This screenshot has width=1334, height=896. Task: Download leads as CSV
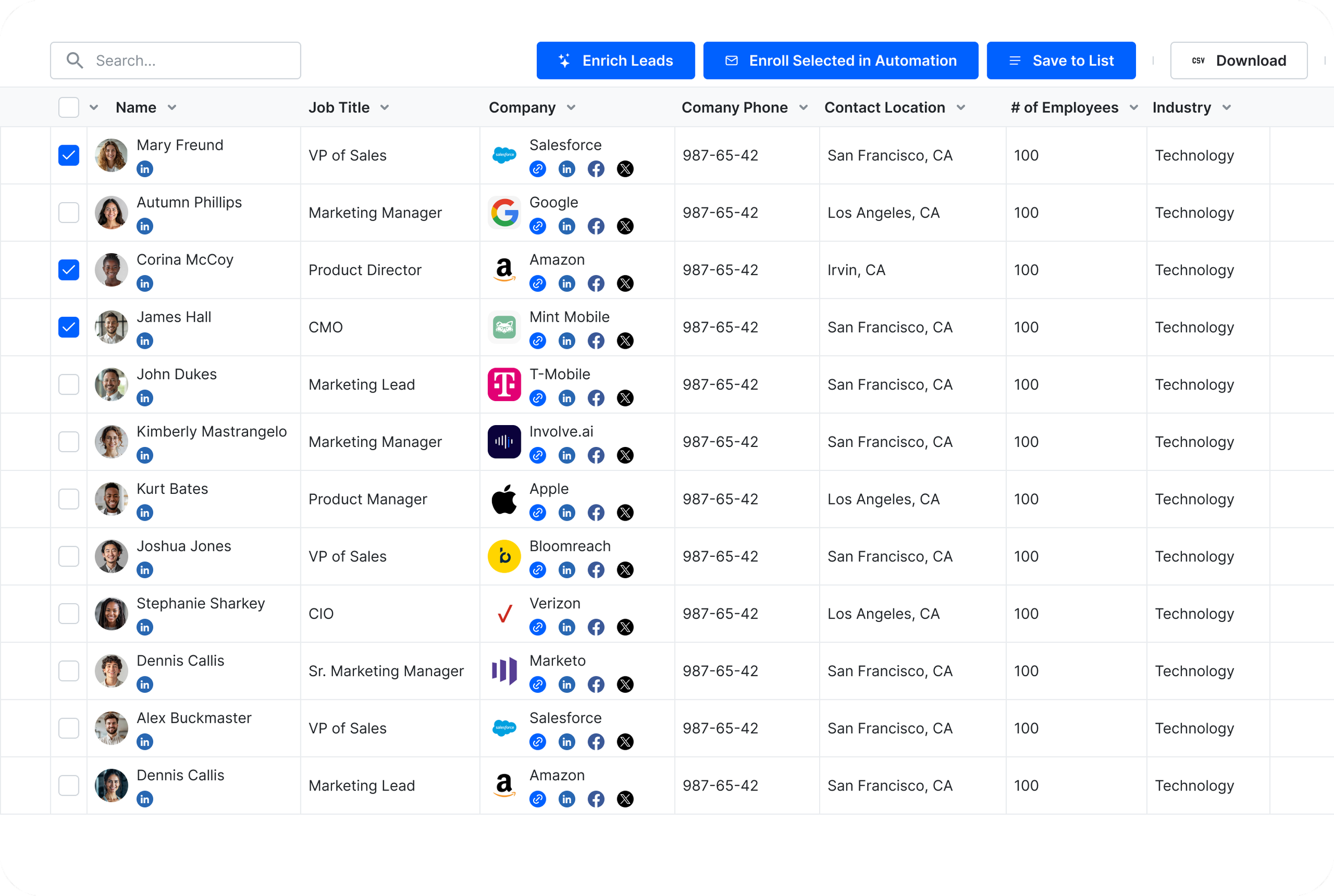coord(1238,61)
